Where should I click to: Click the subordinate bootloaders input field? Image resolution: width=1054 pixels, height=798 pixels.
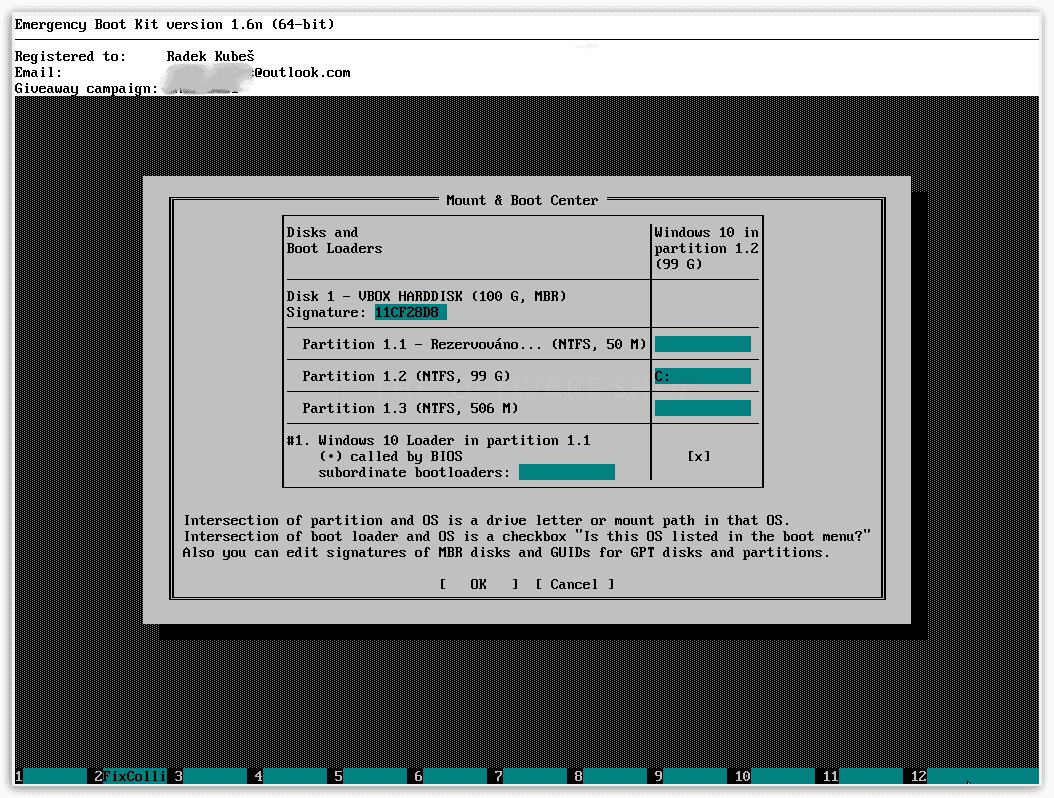[x=567, y=472]
